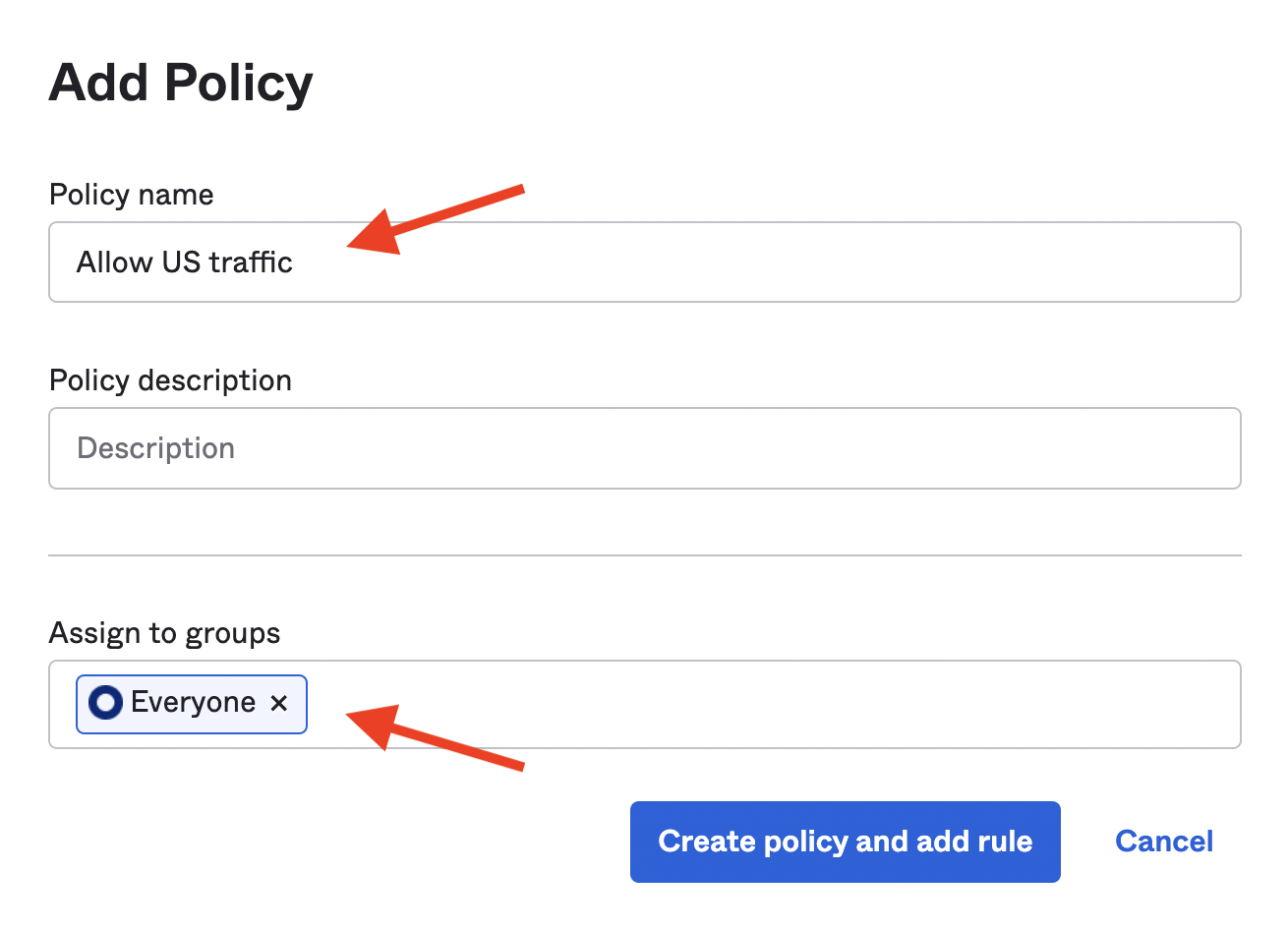Click the x icon to remove Everyone group
Image resolution: width=1288 pixels, height=930 pixels.
(278, 703)
